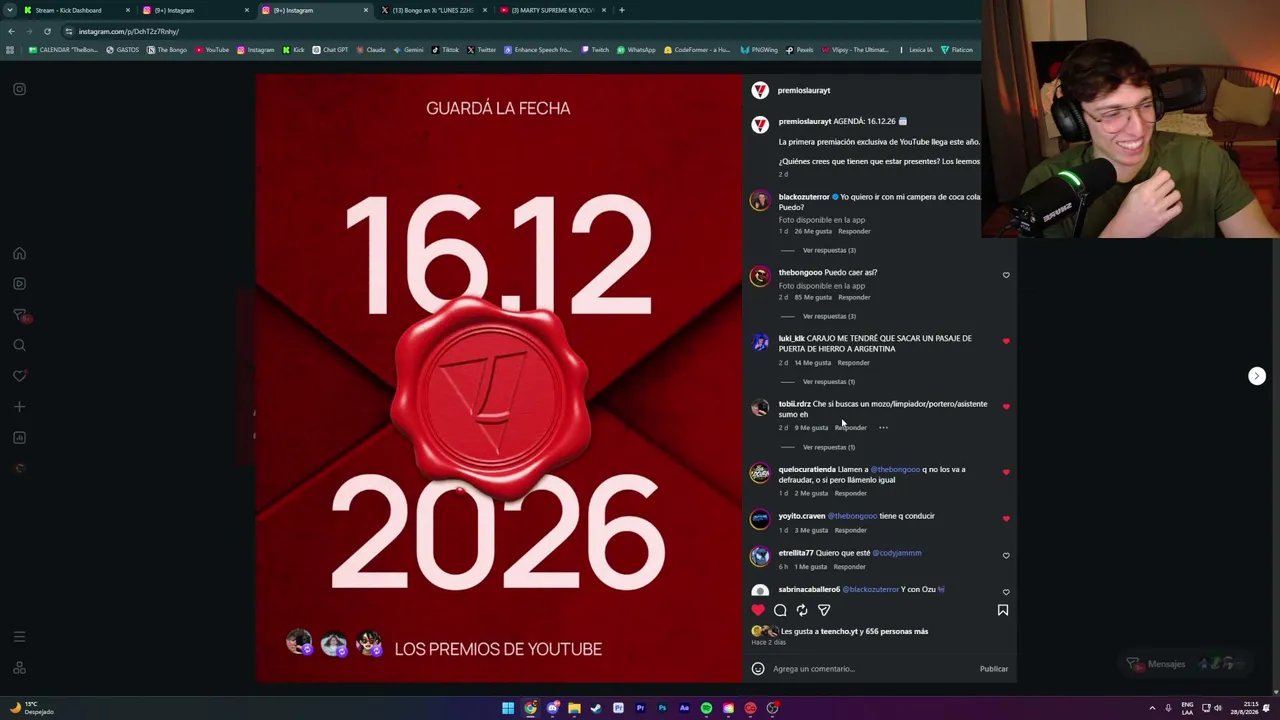Image resolution: width=1280 pixels, height=720 pixels.
Task: Like sabrinacaballero6 comment heart
Action: tap(1006, 592)
